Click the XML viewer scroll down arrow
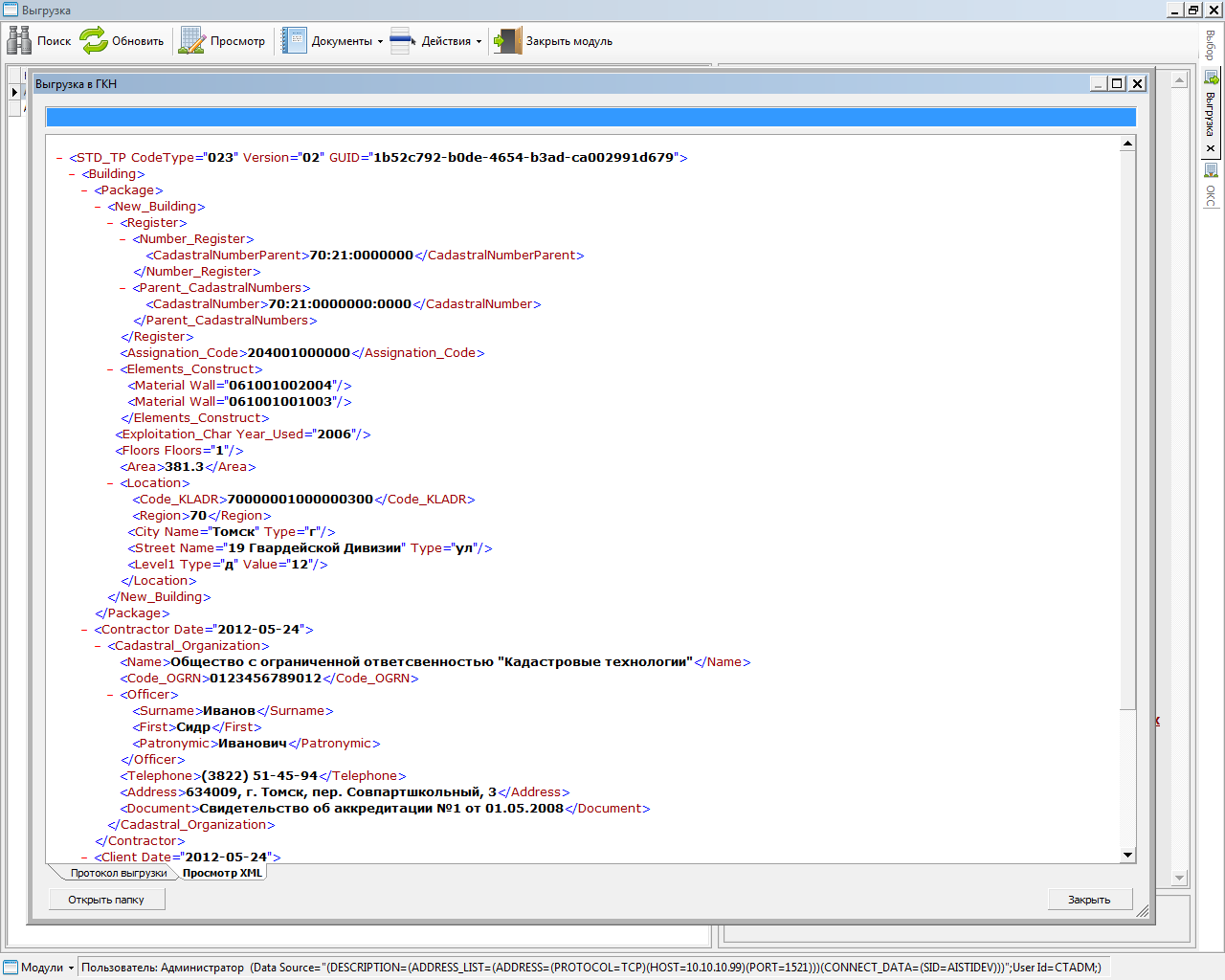 click(x=1127, y=855)
